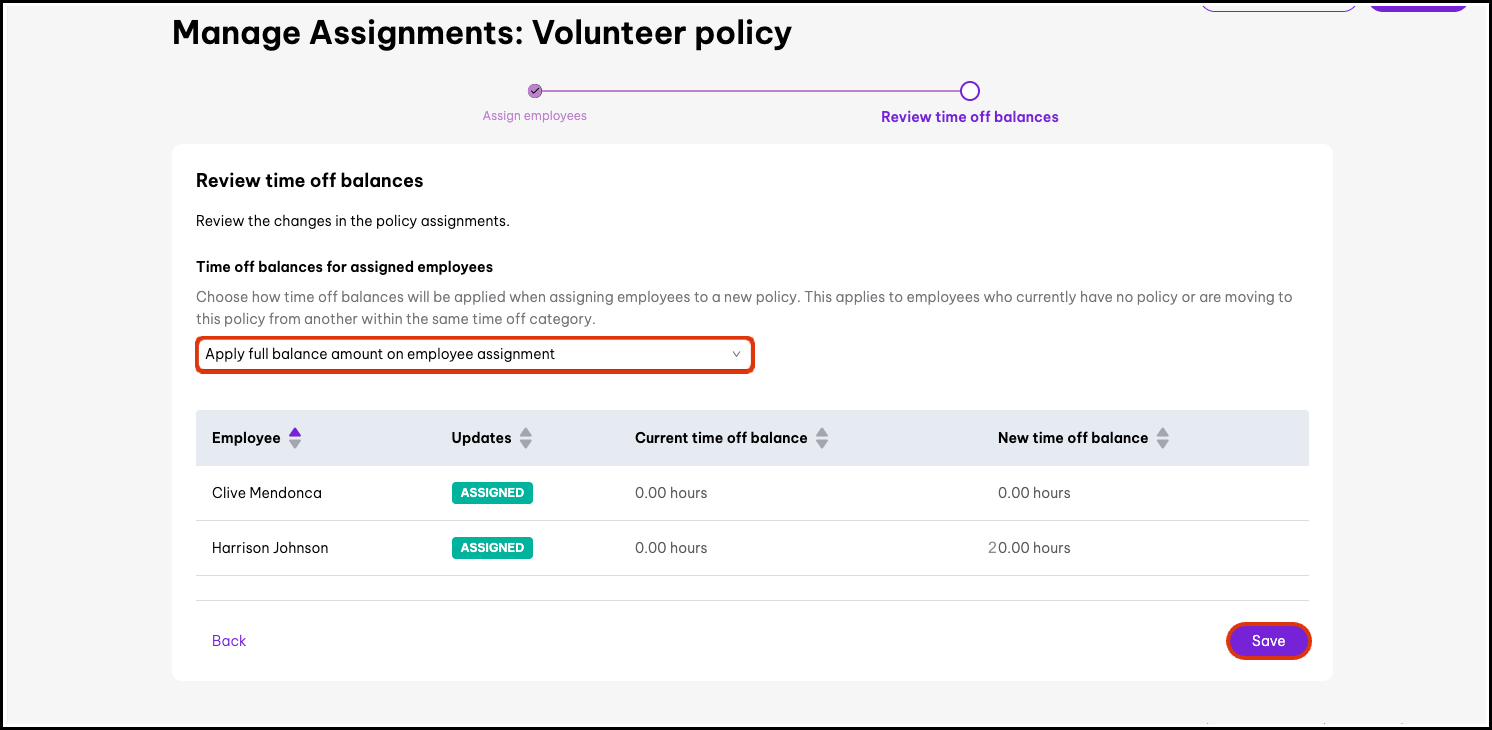This screenshot has width=1492, height=730.
Task: Click the completed checkmark step circle
Action: pyautogui.click(x=535, y=91)
